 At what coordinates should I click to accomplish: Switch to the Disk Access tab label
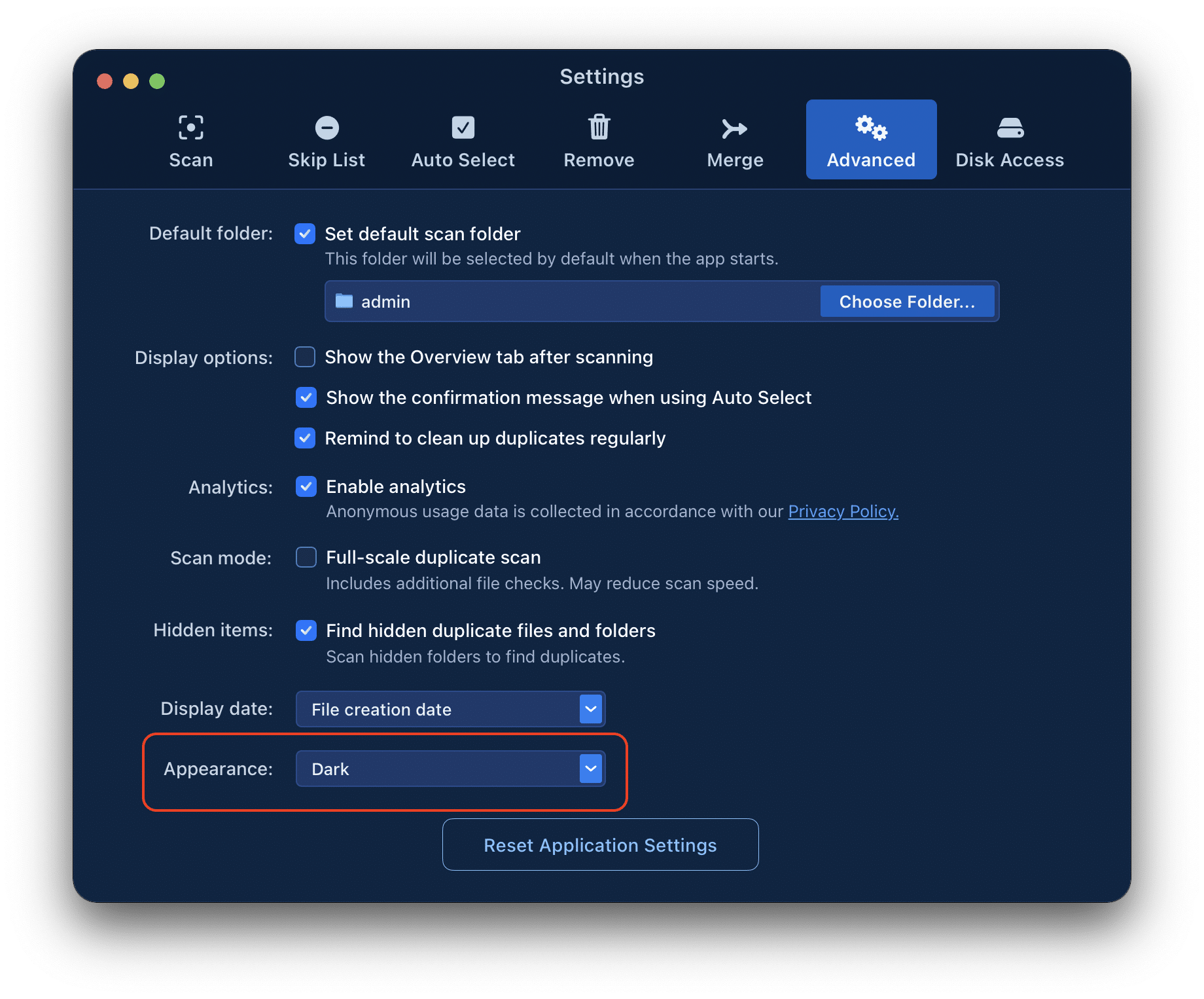1010,160
